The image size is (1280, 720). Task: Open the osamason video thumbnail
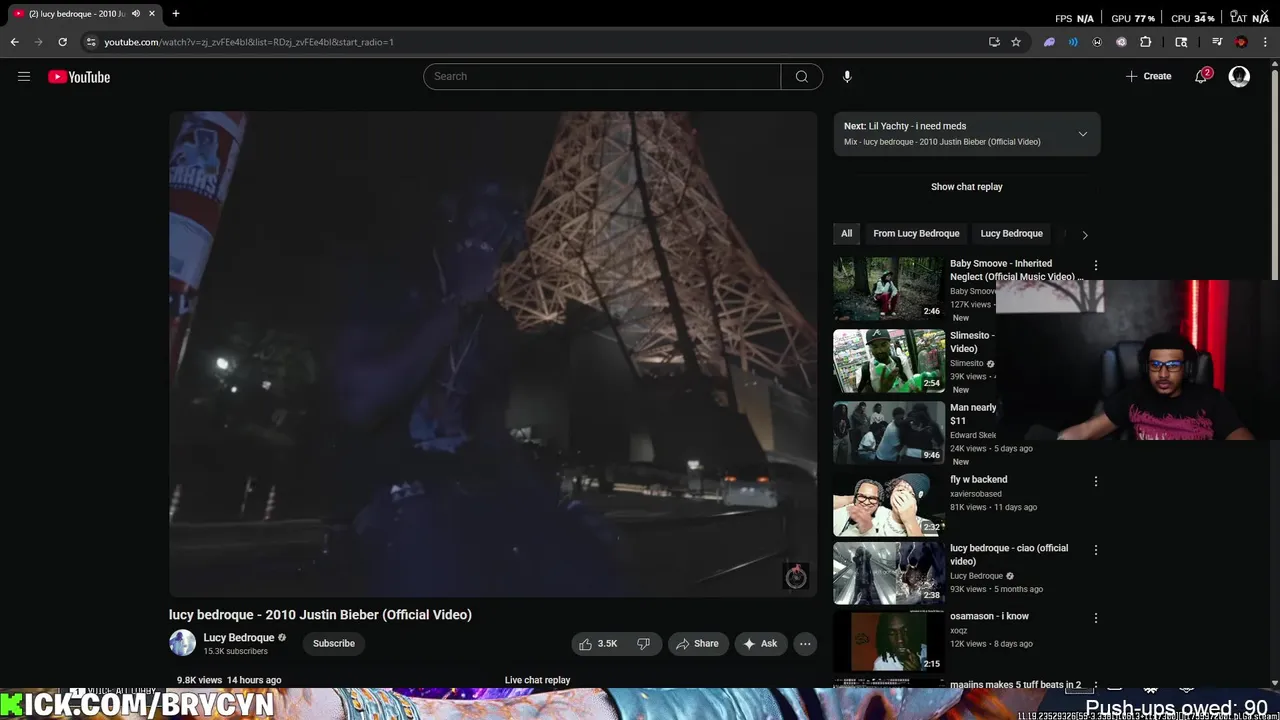coord(889,641)
